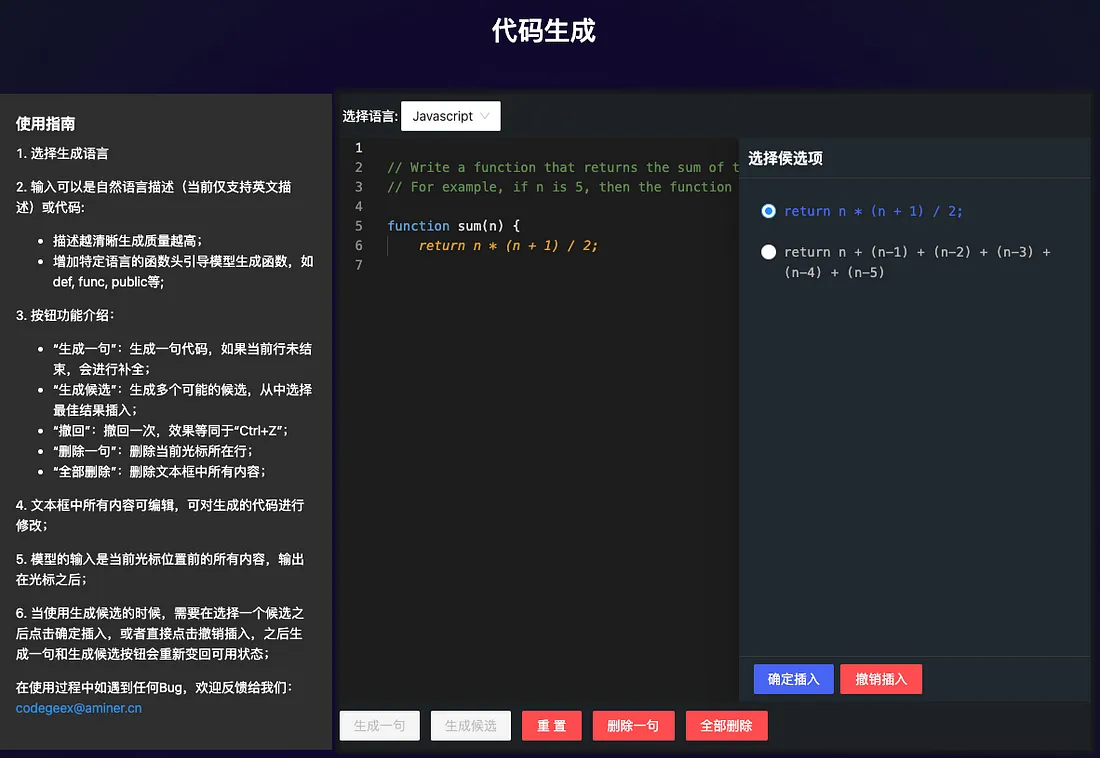Click comment line '// Write a function that returns'
This screenshot has width=1100, height=758.
[x=563, y=167]
